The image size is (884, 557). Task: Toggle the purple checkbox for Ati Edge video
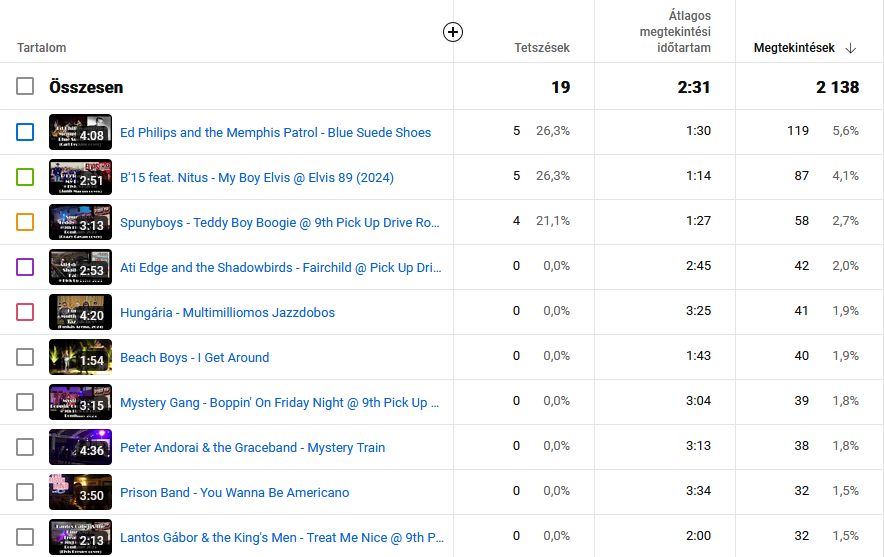25,267
